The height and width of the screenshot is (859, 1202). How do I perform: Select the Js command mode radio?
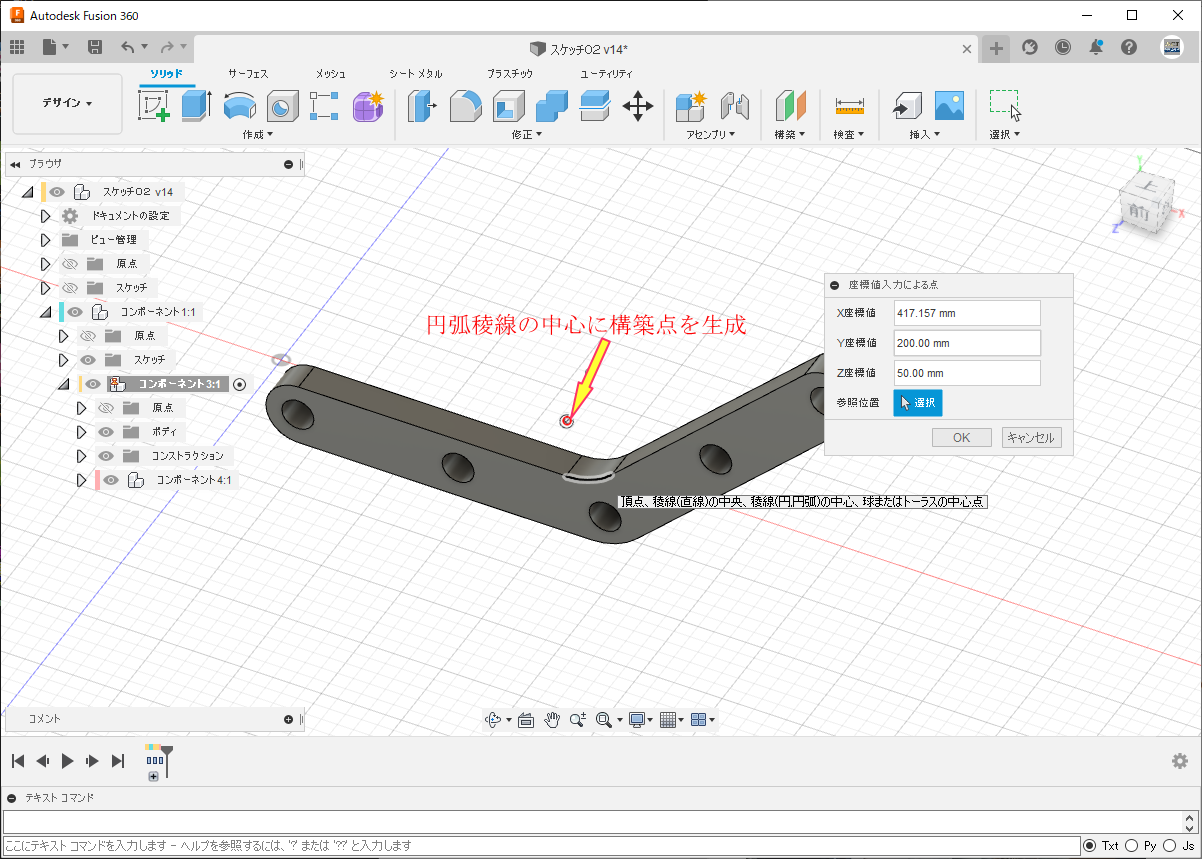(x=1170, y=846)
